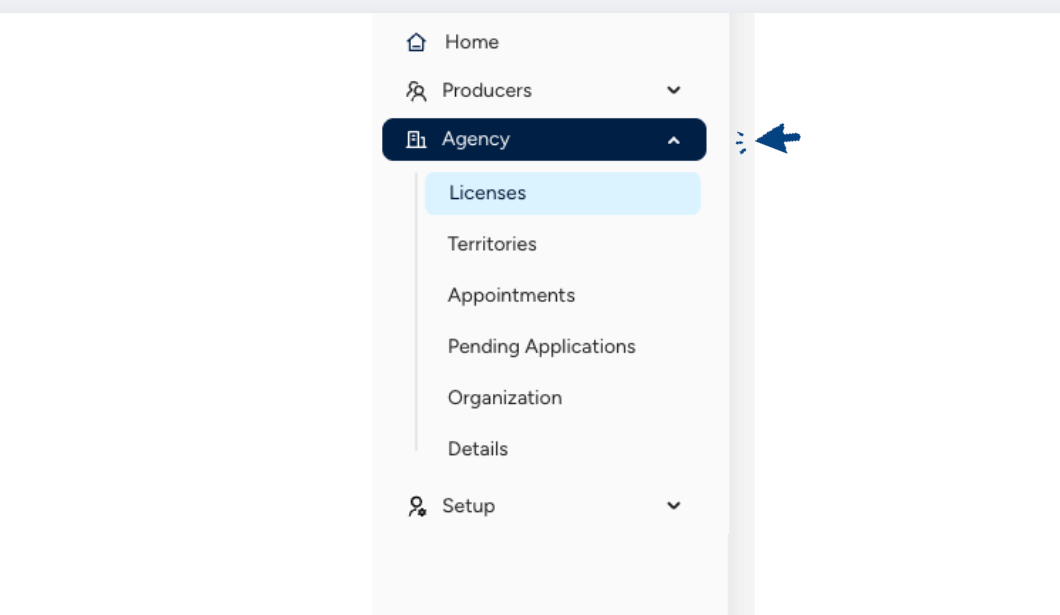Navigate to the Organization page
Screen dimensions: 1060x615
(x=505, y=398)
